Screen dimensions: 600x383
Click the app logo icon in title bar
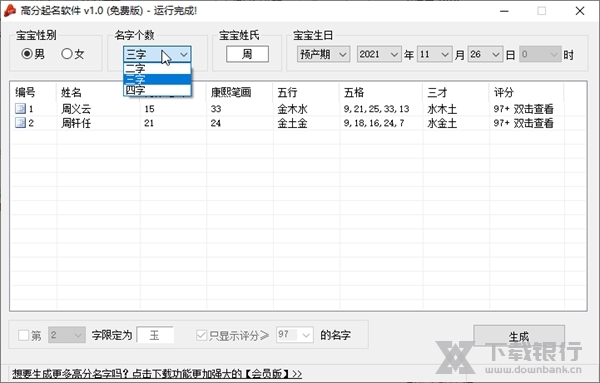pyautogui.click(x=10, y=11)
